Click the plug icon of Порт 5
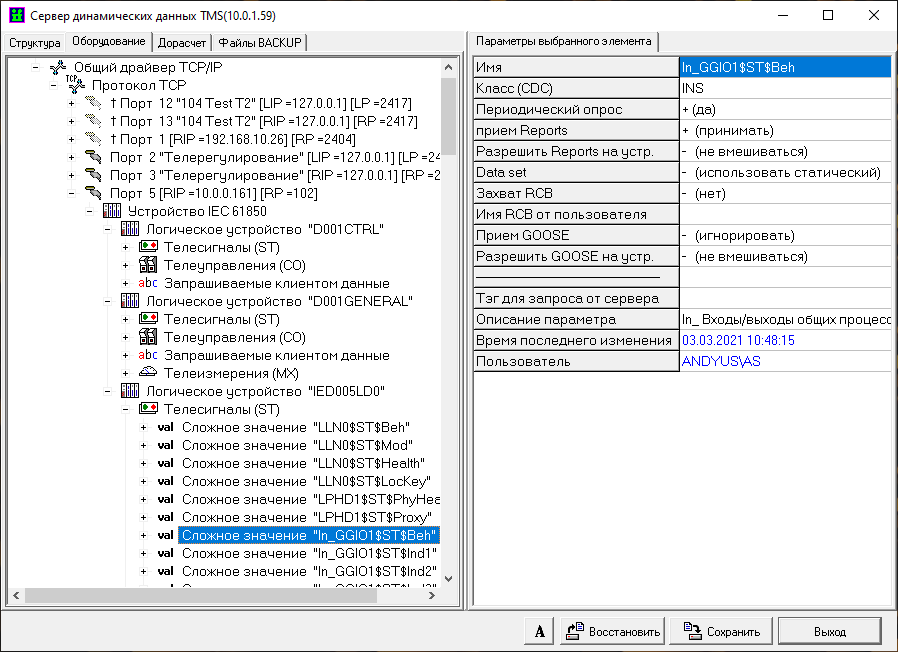Screen dimensions: 898x652 click(93, 193)
